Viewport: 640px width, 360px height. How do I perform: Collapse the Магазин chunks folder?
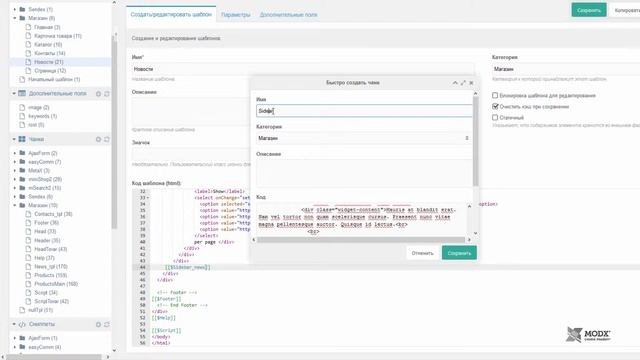point(15,205)
